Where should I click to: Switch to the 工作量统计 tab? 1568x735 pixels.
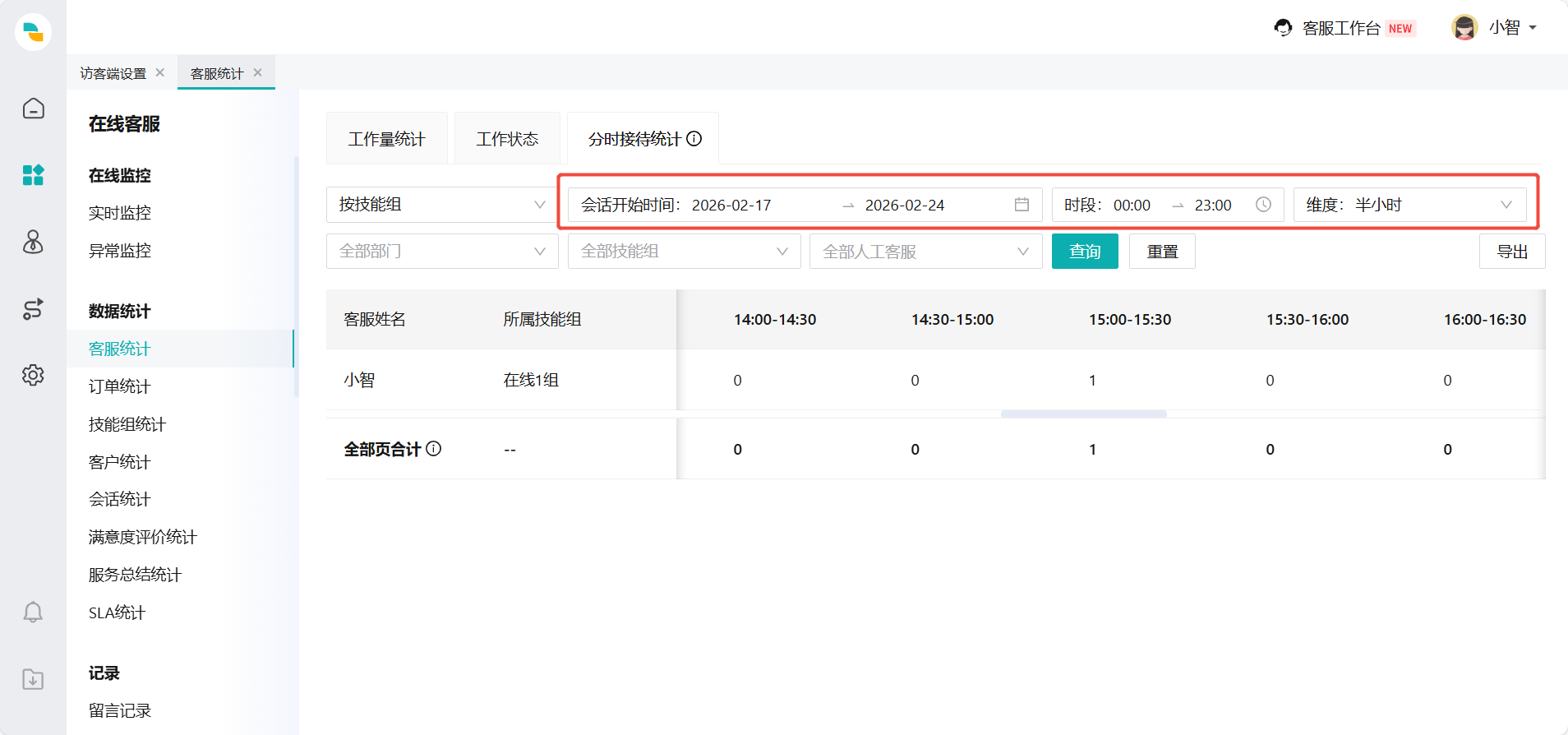tap(386, 139)
